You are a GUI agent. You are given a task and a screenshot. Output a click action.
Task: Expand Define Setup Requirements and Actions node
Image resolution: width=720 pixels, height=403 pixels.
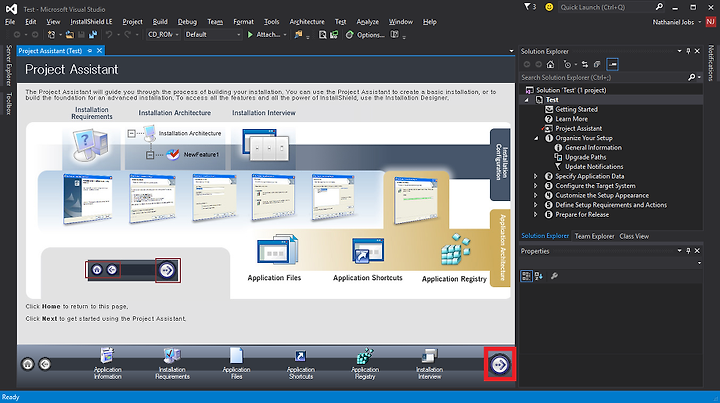535,205
